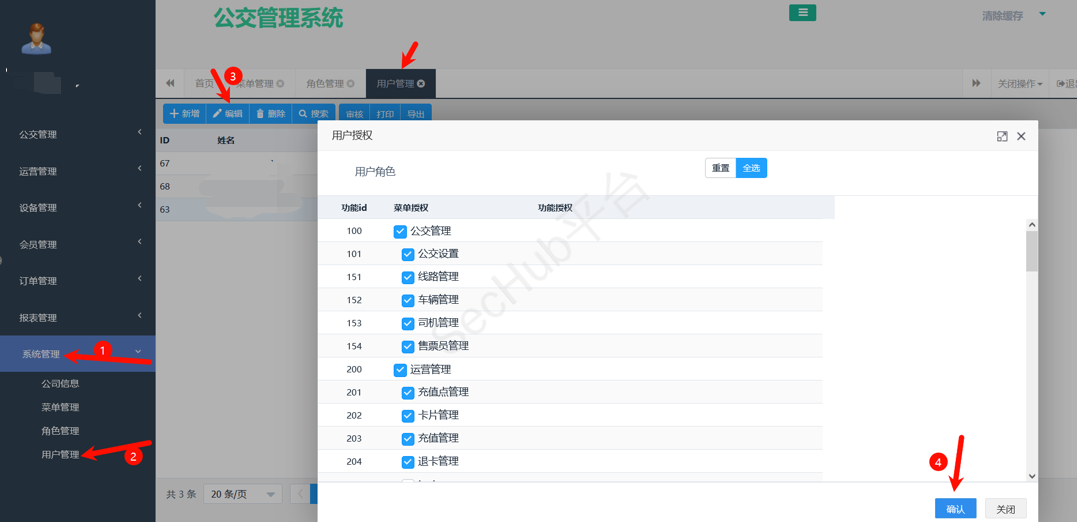Click the double-left arrow to scroll tabs back
This screenshot has width=1077, height=522.
(x=170, y=83)
